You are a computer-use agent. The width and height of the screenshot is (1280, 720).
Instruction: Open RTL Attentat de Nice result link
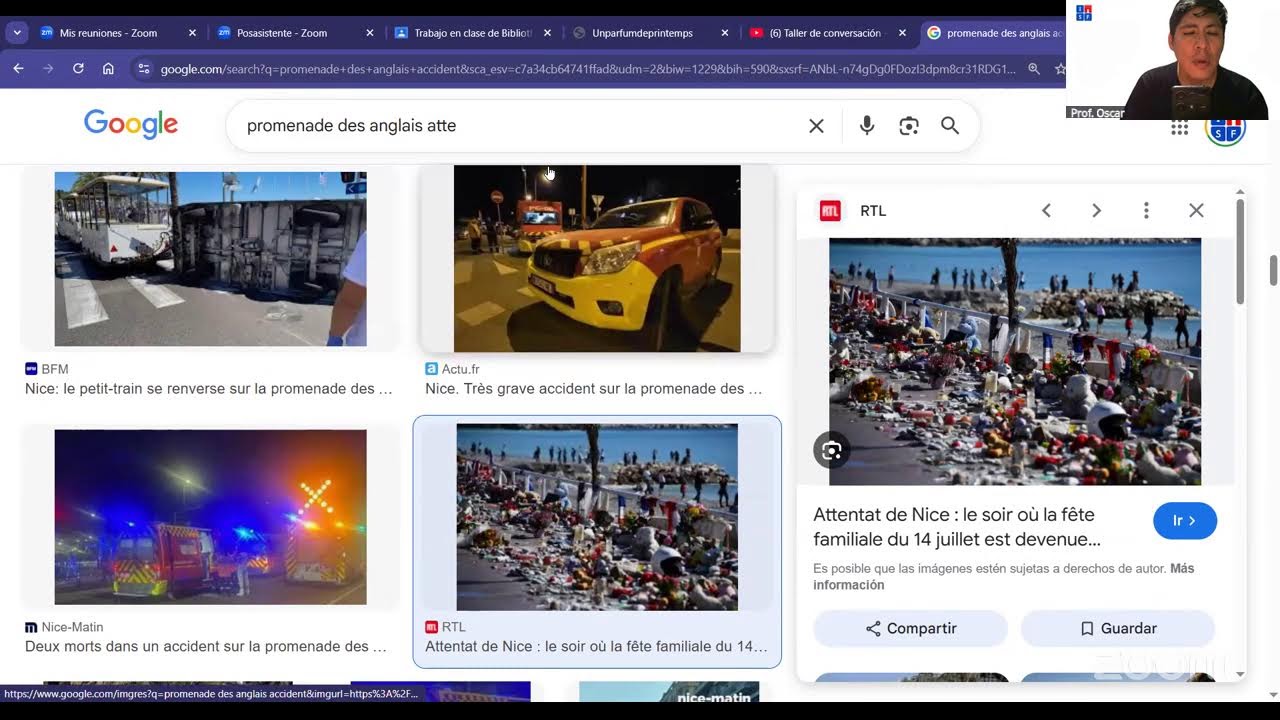click(597, 647)
